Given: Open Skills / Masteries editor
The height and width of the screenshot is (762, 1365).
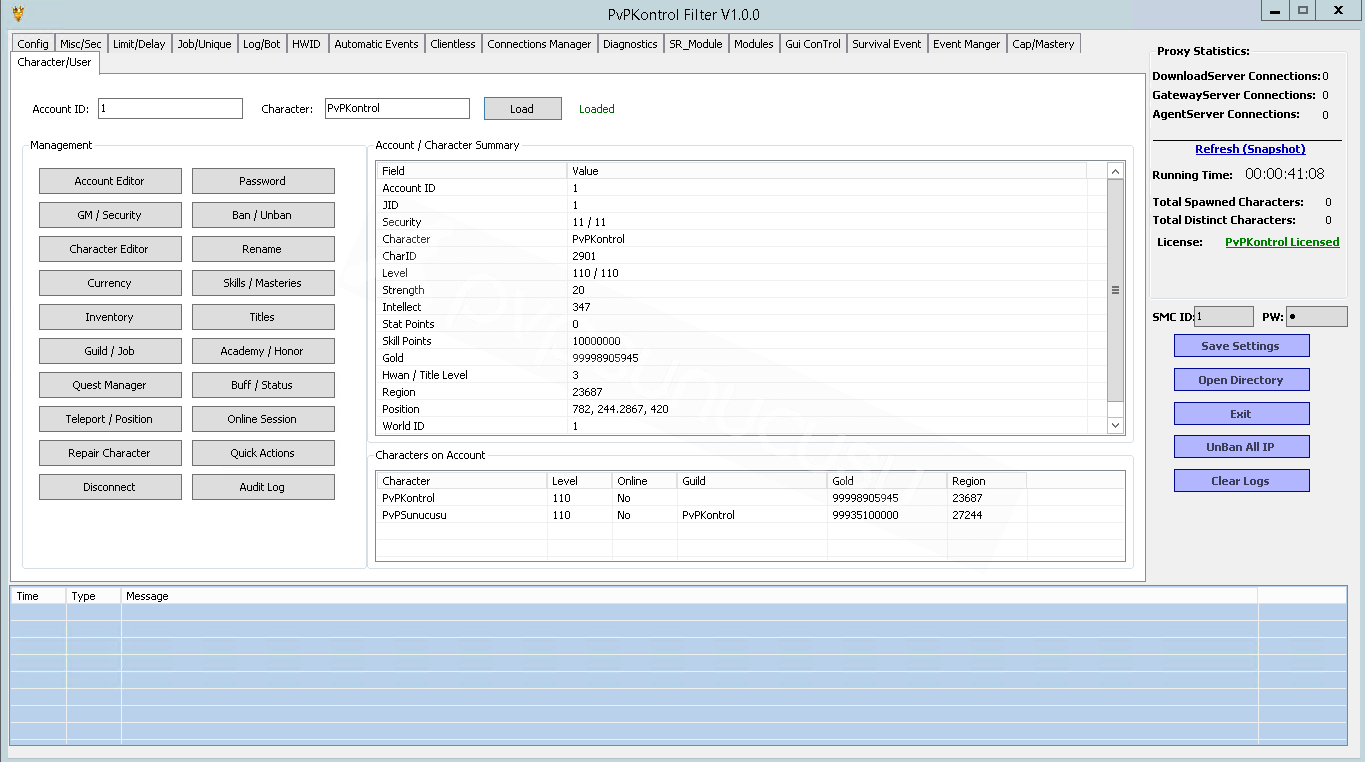Looking at the screenshot, I should point(263,283).
